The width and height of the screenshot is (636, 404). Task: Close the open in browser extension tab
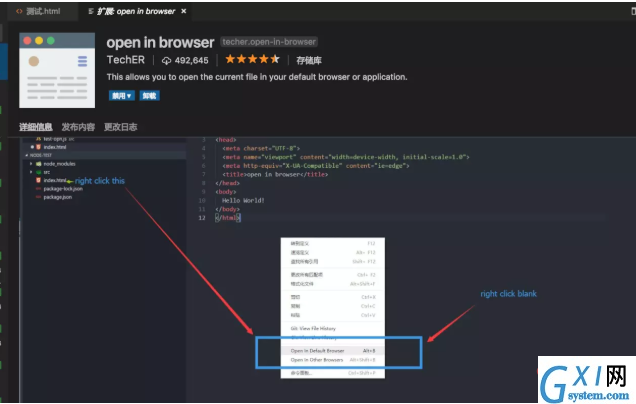coord(184,11)
